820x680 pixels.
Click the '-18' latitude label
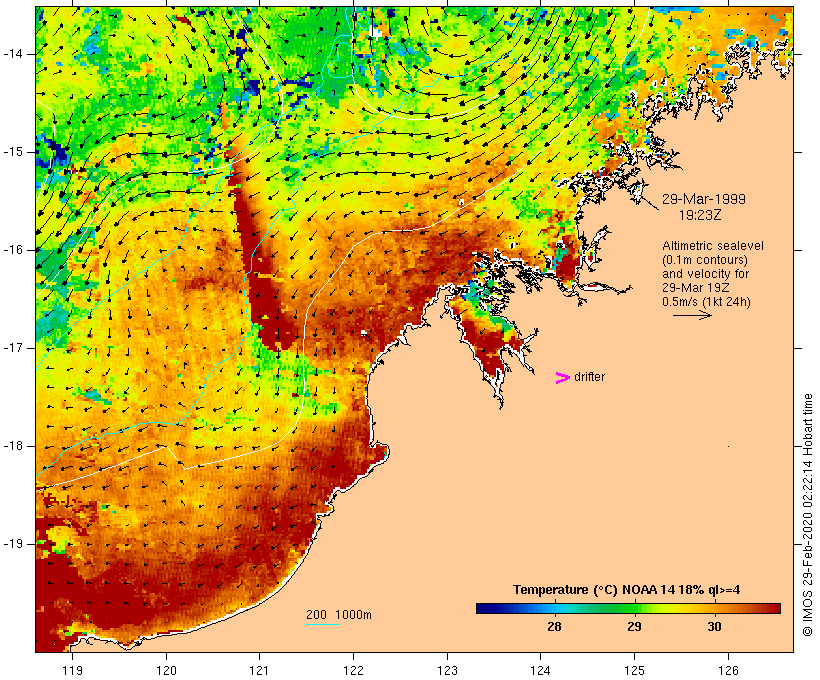tap(13, 446)
